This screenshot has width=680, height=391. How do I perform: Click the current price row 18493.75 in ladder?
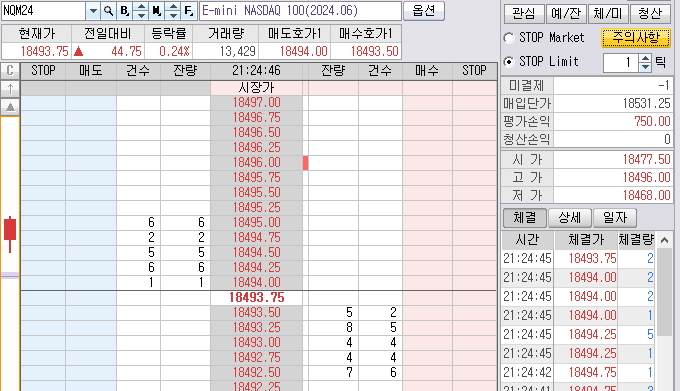[x=256, y=297]
